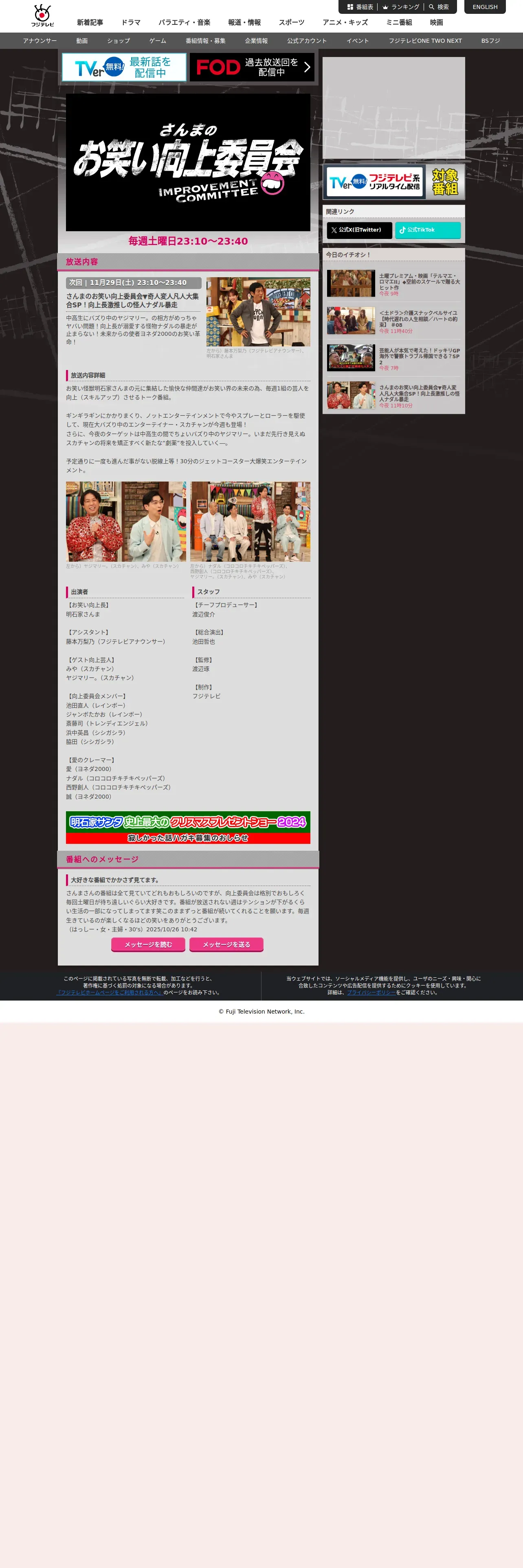
Task: Open 映画 menu item
Action: [x=437, y=22]
